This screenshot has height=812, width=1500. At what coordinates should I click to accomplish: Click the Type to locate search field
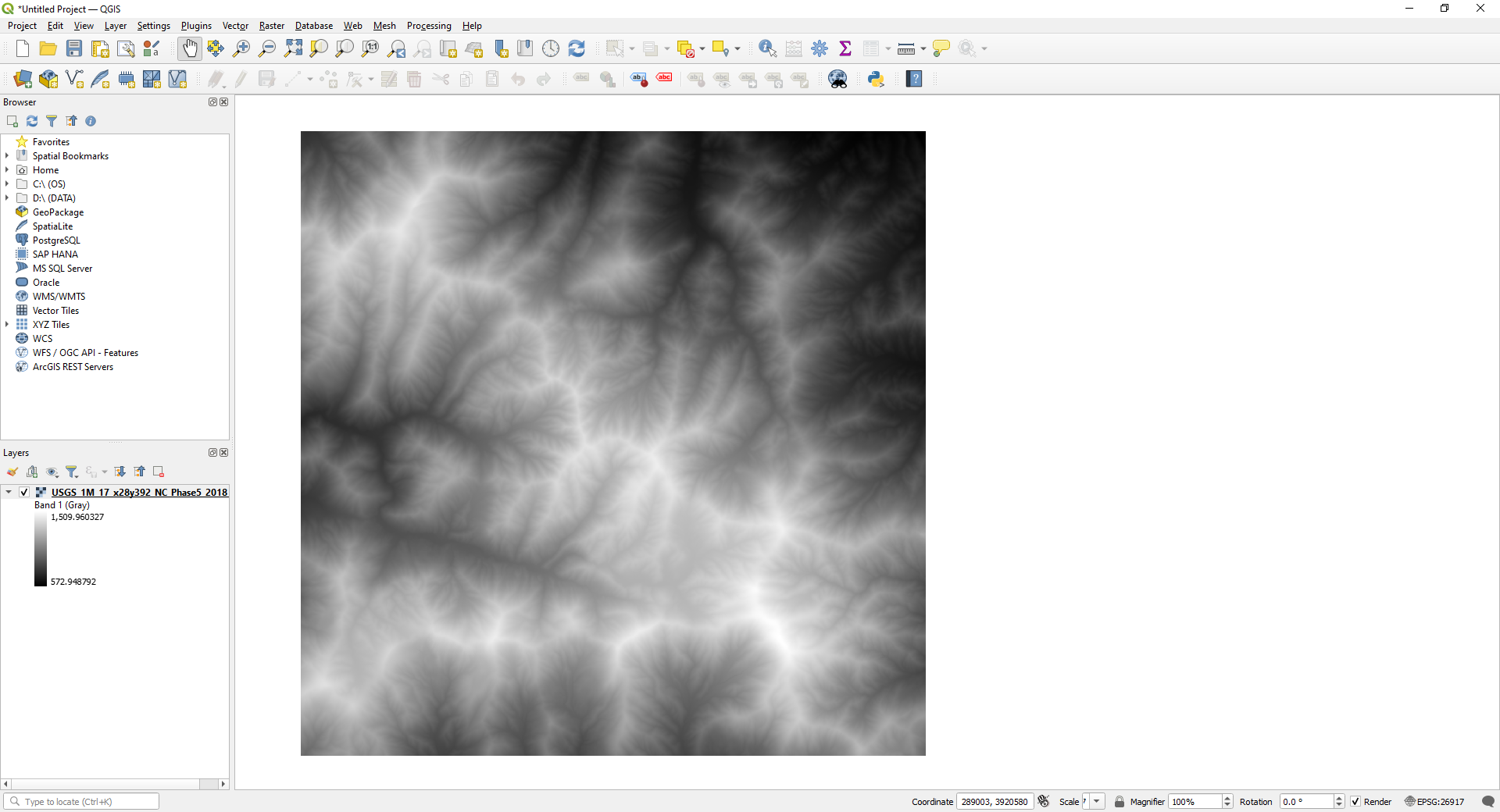click(81, 802)
